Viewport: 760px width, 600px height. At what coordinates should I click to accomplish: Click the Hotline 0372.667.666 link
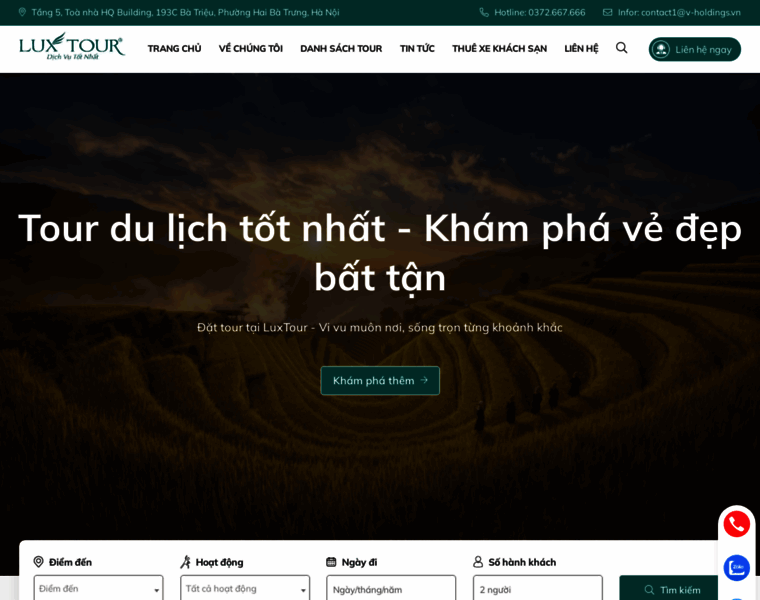click(x=539, y=12)
